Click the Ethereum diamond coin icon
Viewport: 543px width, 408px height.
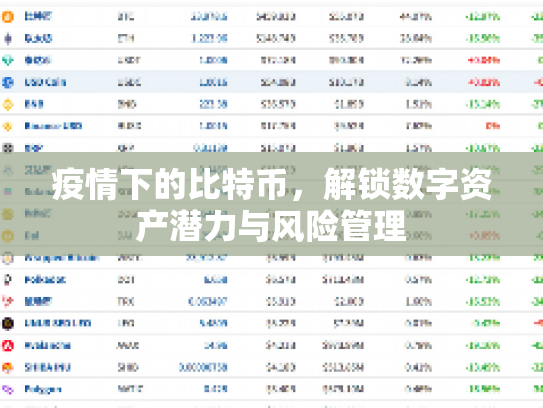(8, 38)
